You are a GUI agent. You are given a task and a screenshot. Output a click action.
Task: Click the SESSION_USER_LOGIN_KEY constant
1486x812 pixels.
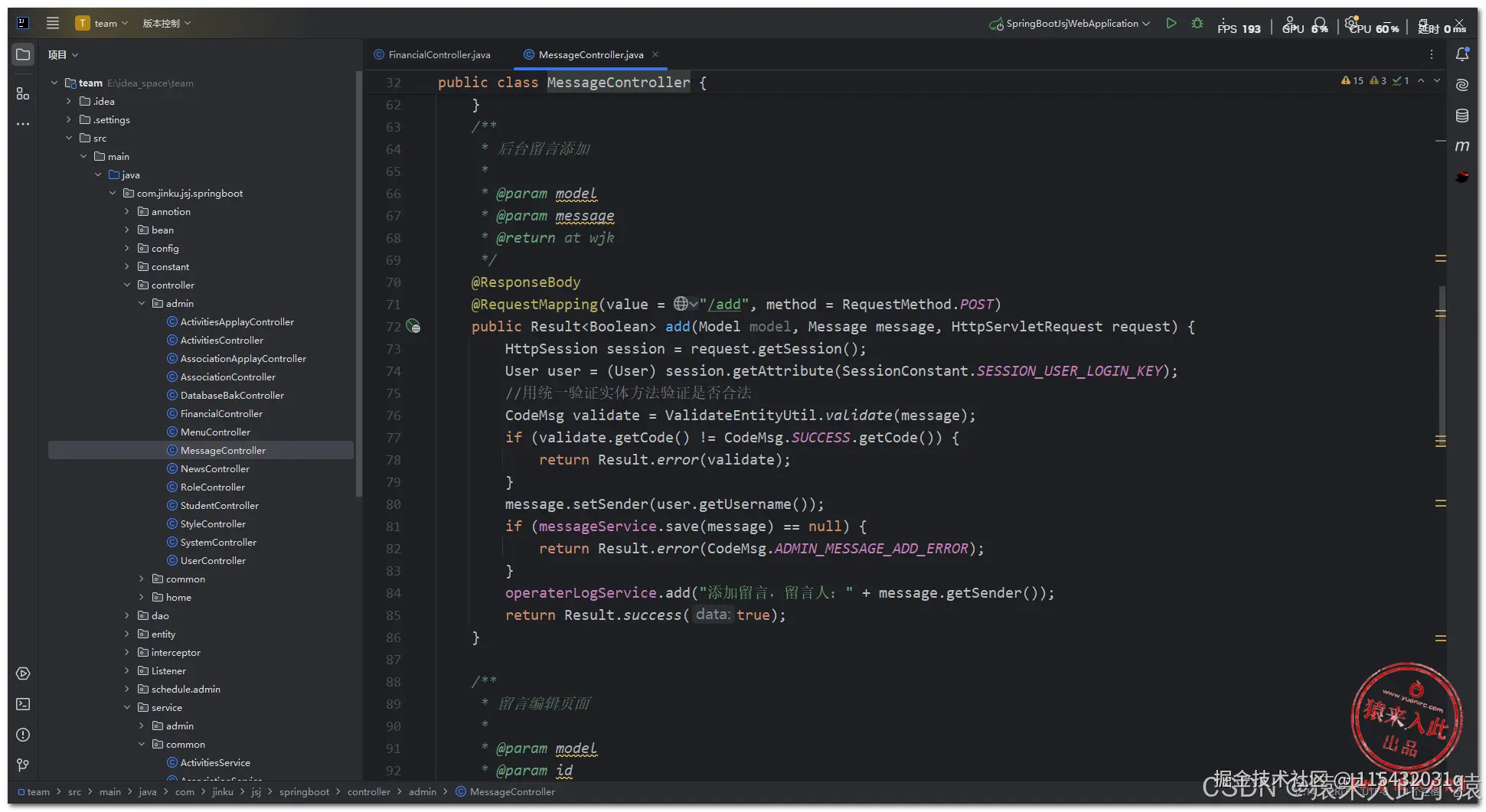click(x=1070, y=370)
